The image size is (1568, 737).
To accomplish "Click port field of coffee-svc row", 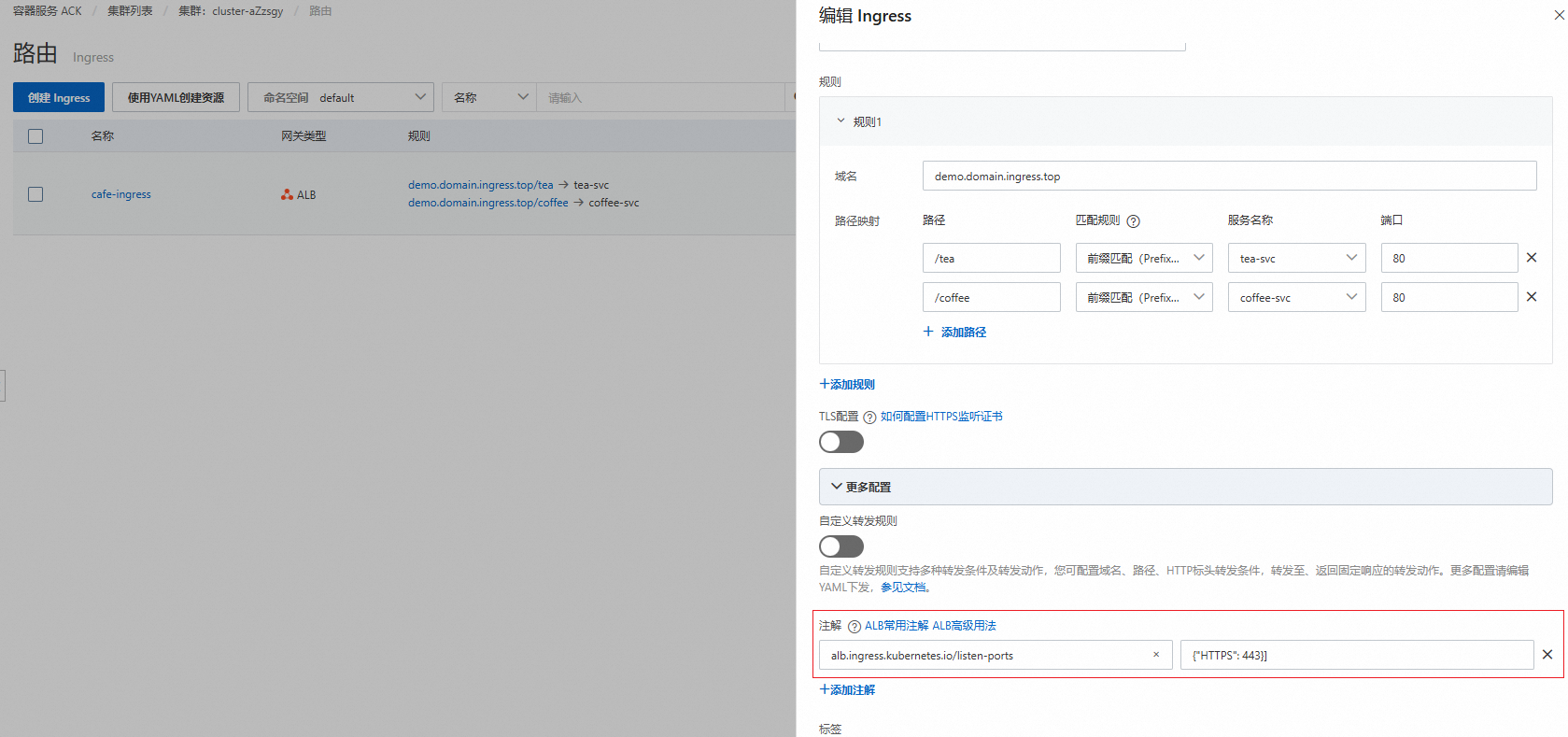I will point(1449,297).
